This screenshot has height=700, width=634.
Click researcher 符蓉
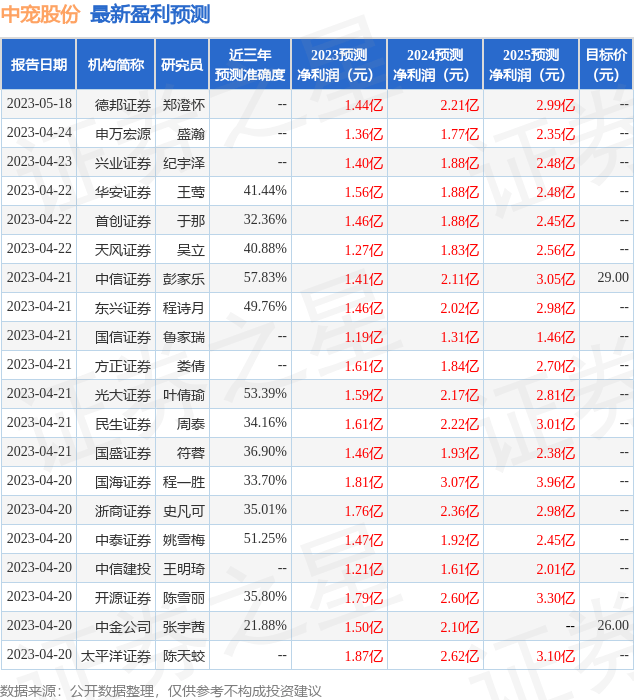(x=191, y=454)
